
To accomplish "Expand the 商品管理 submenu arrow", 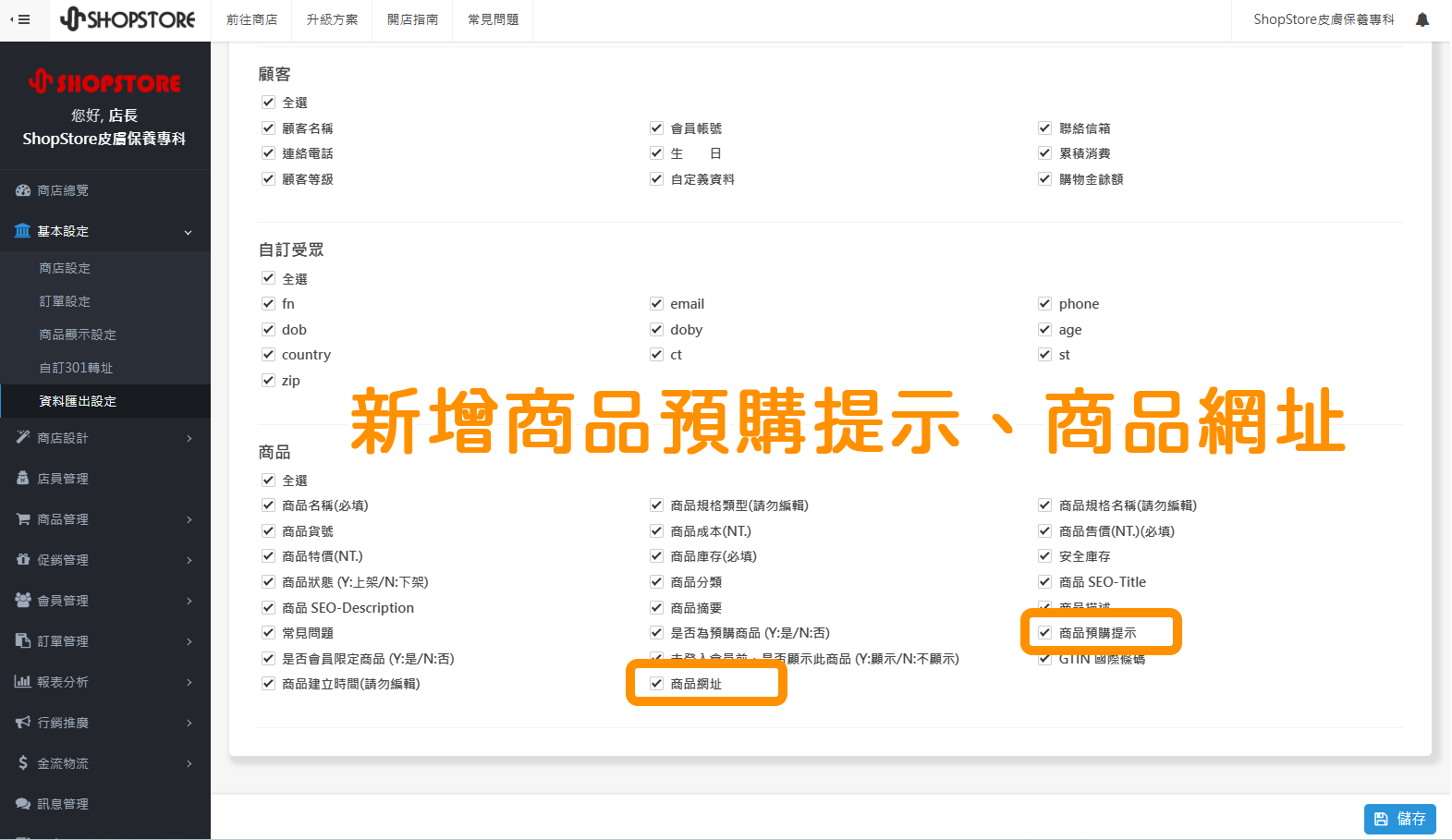I will click(189, 519).
